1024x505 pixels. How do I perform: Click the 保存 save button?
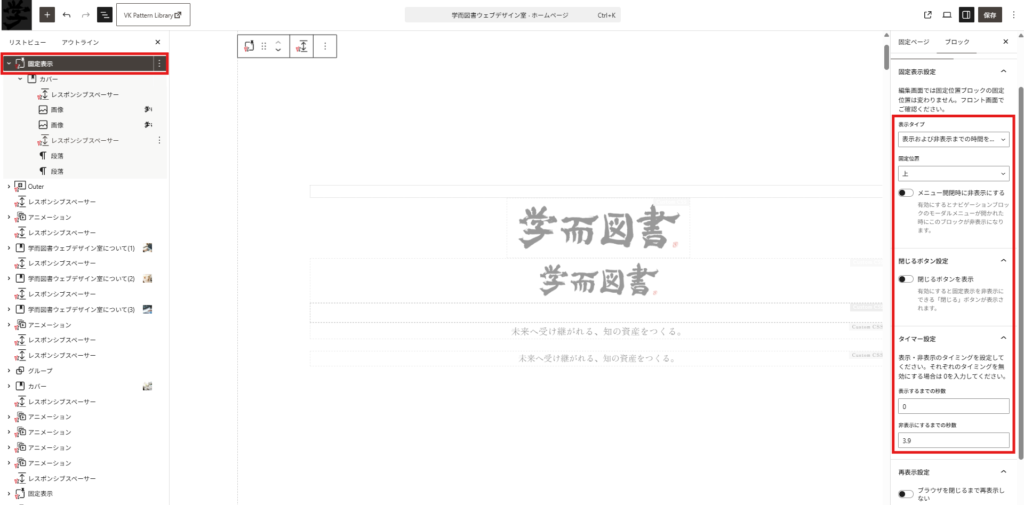pos(990,15)
